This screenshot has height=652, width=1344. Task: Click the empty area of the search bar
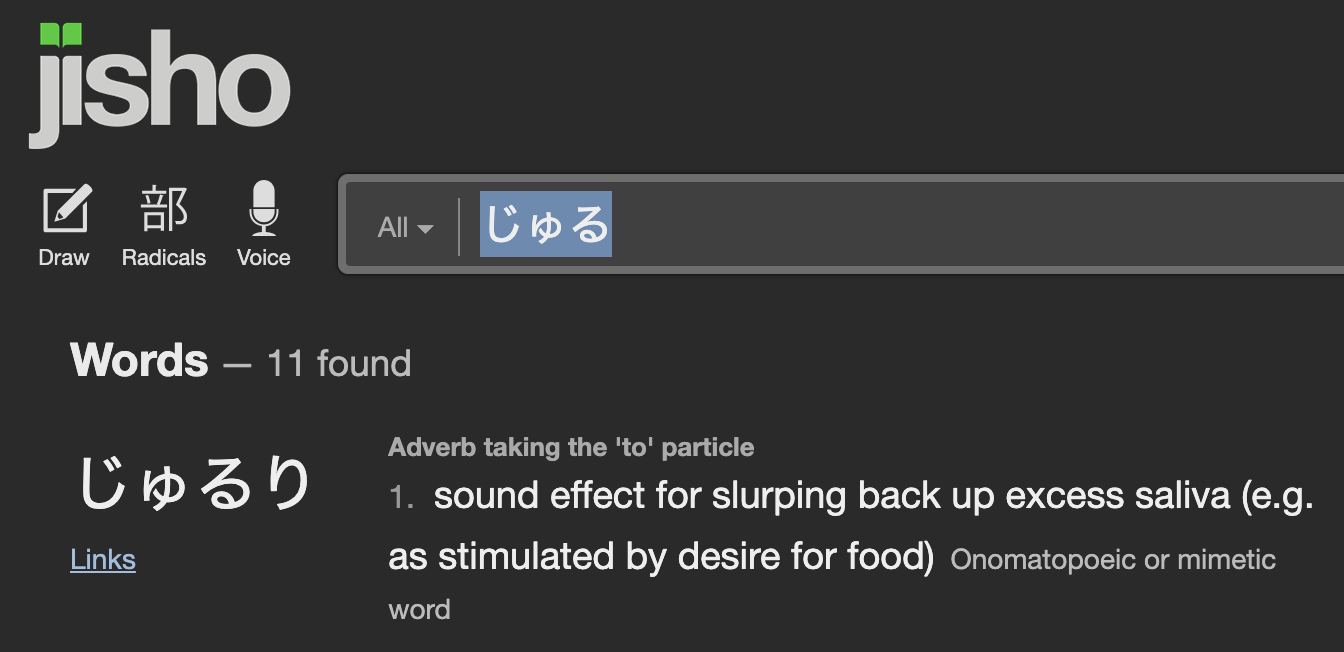click(950, 224)
